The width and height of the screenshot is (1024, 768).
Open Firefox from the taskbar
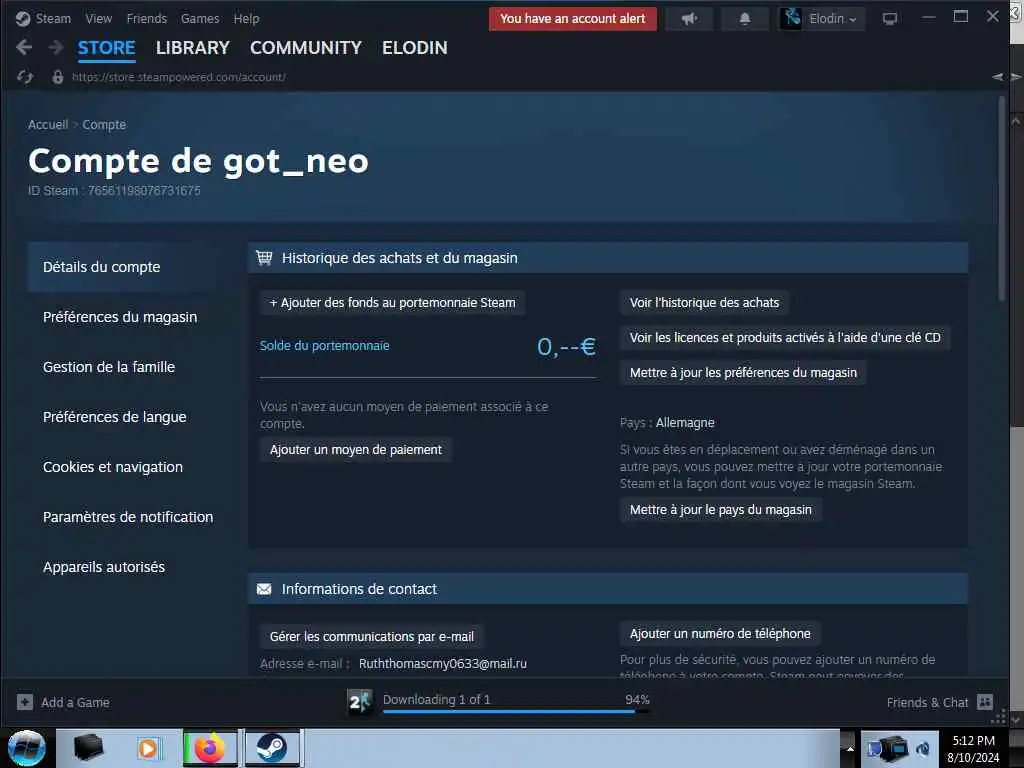209,748
